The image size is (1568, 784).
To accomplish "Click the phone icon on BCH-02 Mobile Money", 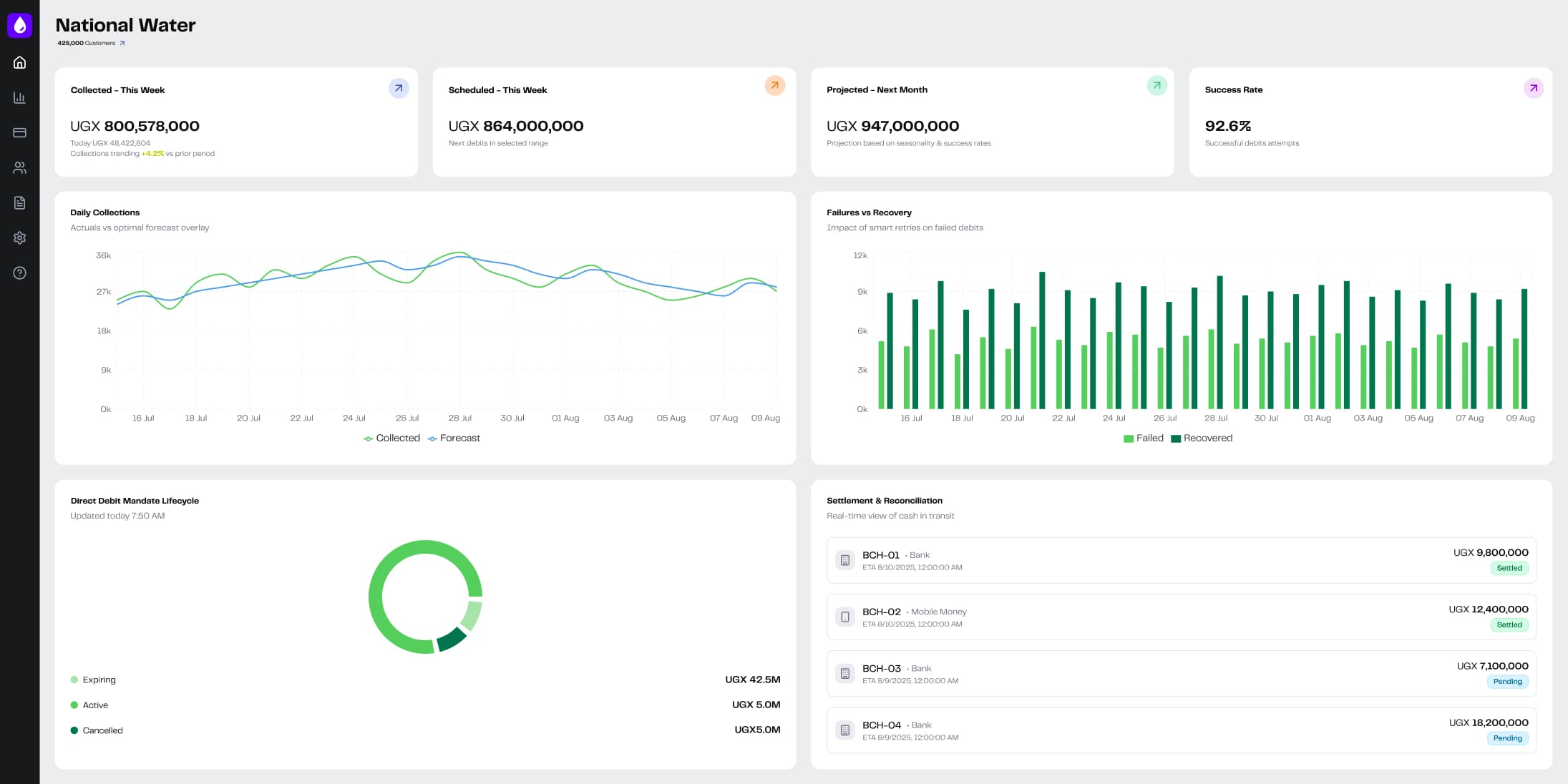I will click(x=846, y=617).
